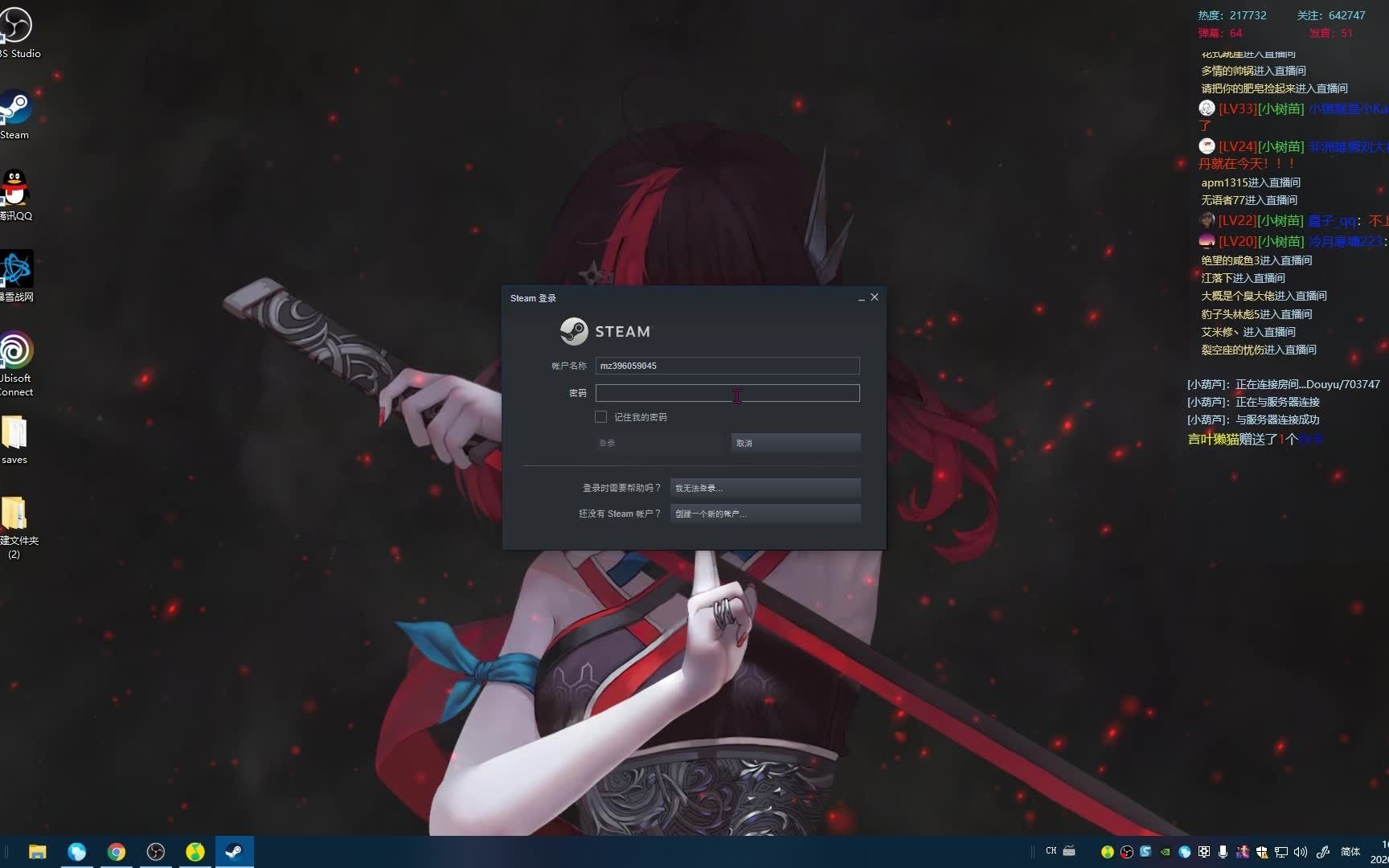
Task: Click the pen/ink workspace tray icon
Action: [x=1323, y=852]
